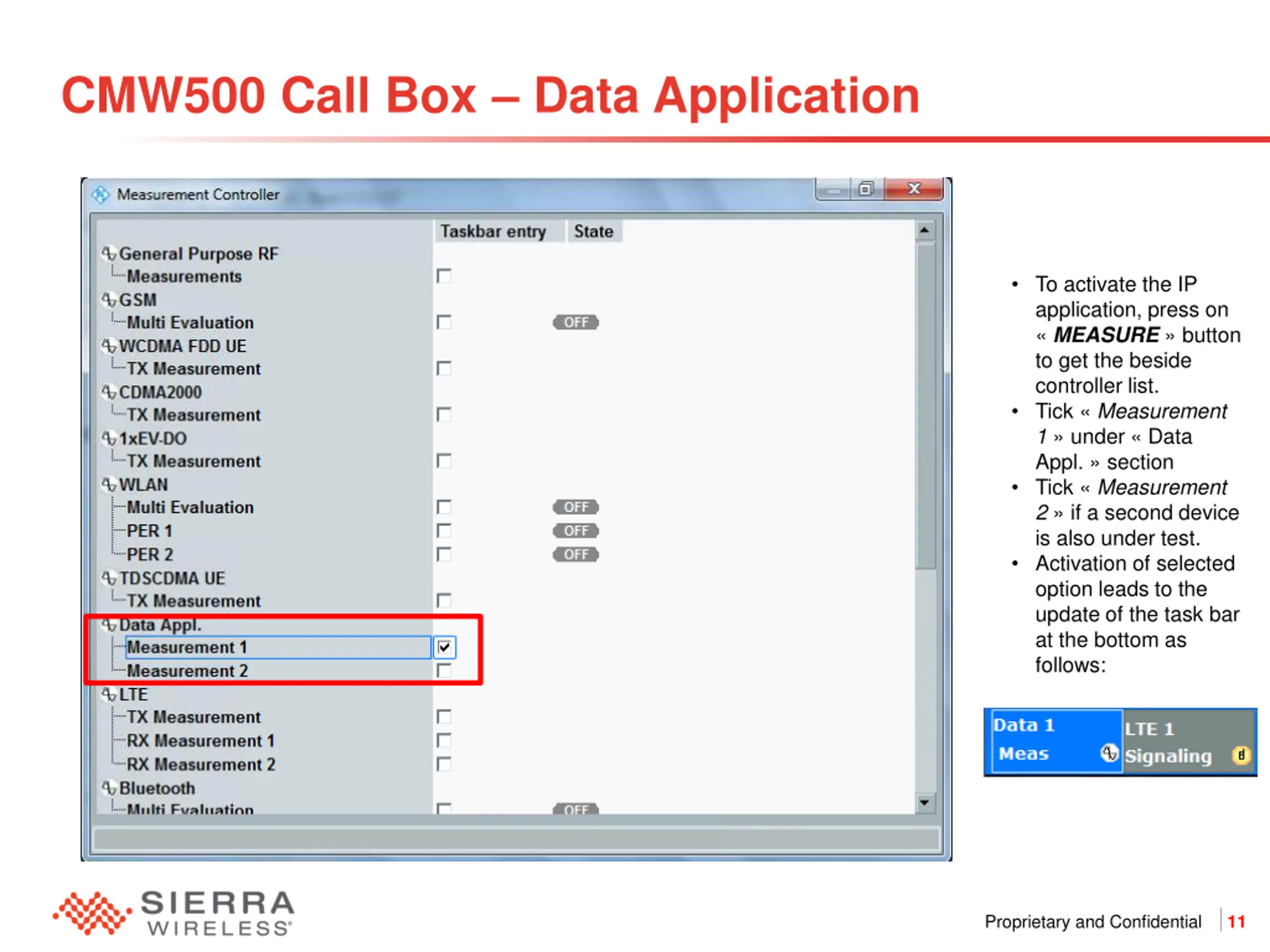Select the WLAN tree group

pos(143,485)
